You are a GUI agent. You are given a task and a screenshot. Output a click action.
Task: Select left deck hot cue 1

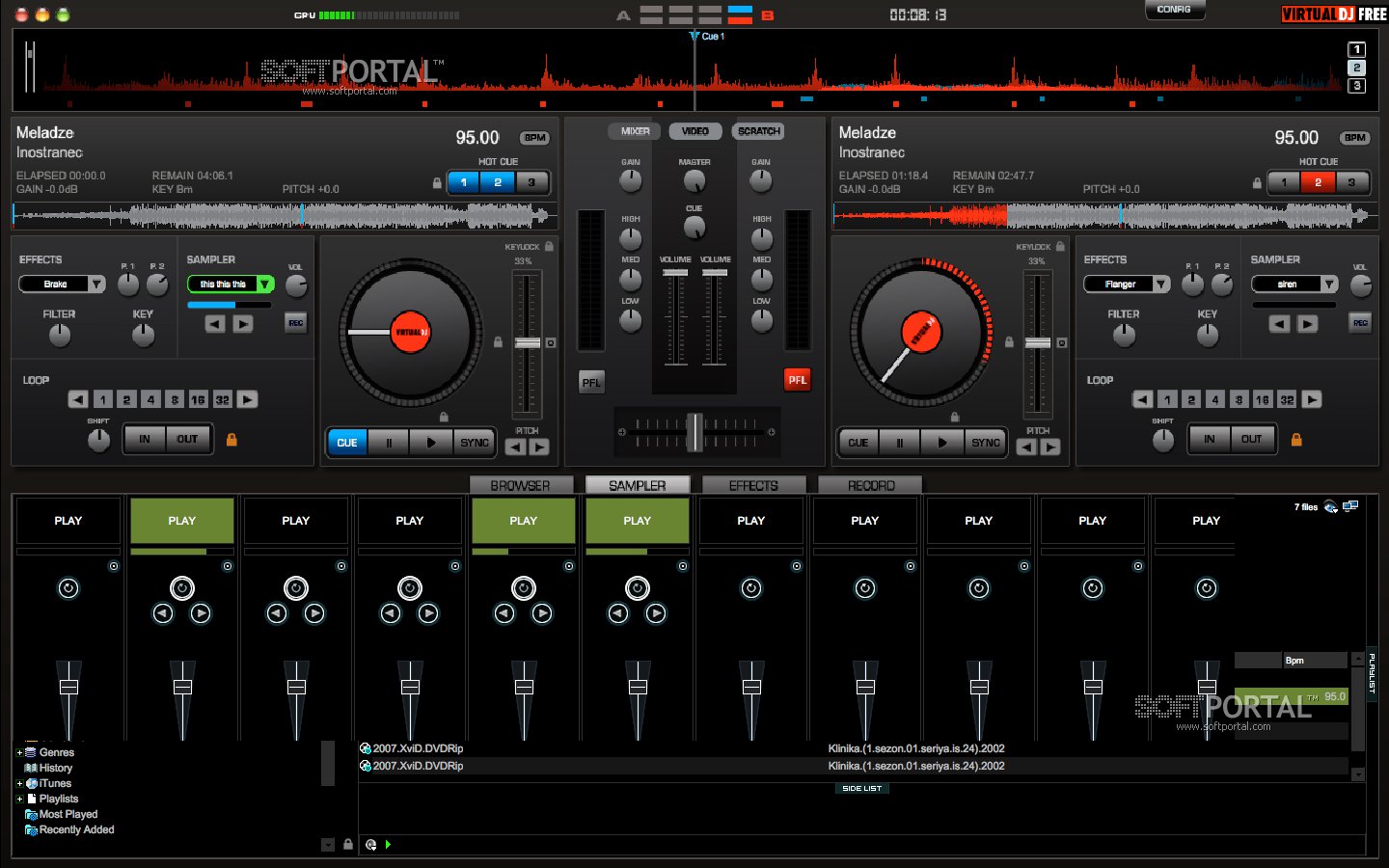[464, 182]
